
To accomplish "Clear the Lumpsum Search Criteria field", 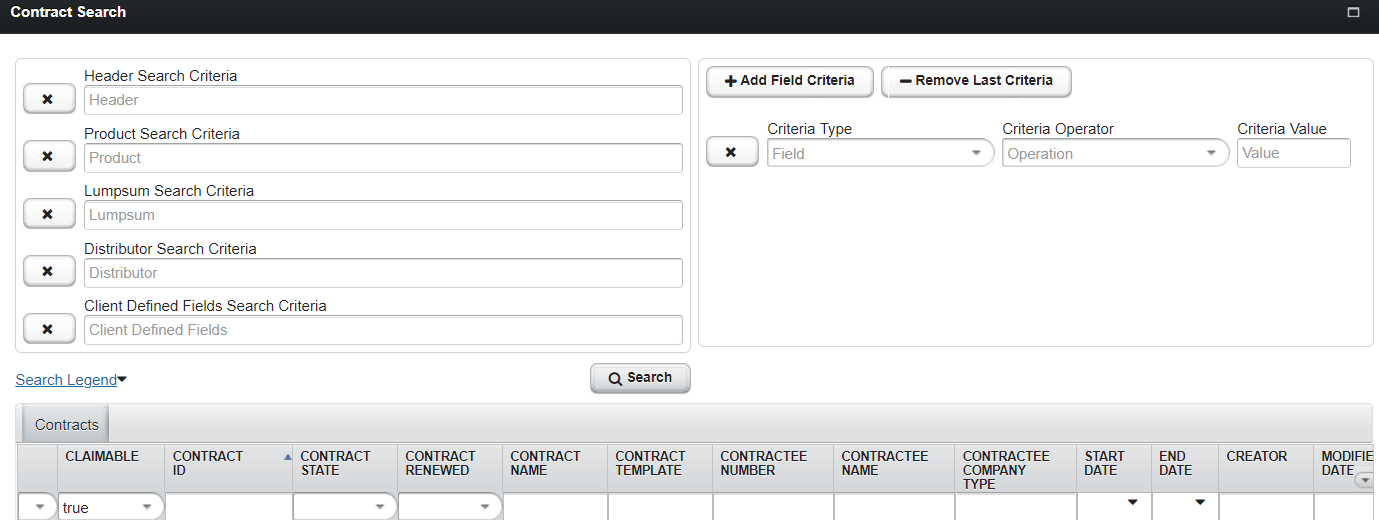I will pyautogui.click(x=49, y=214).
